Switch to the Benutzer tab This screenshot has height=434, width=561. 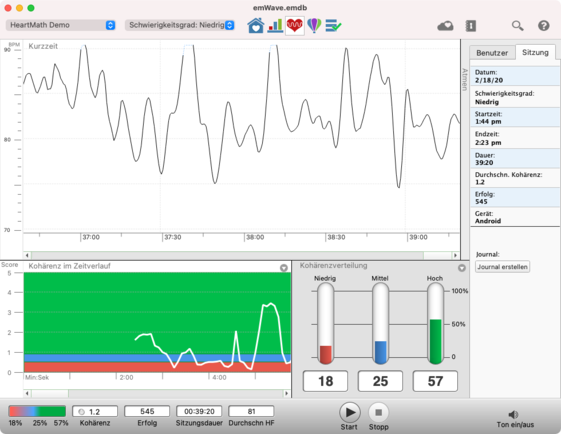[x=492, y=53]
